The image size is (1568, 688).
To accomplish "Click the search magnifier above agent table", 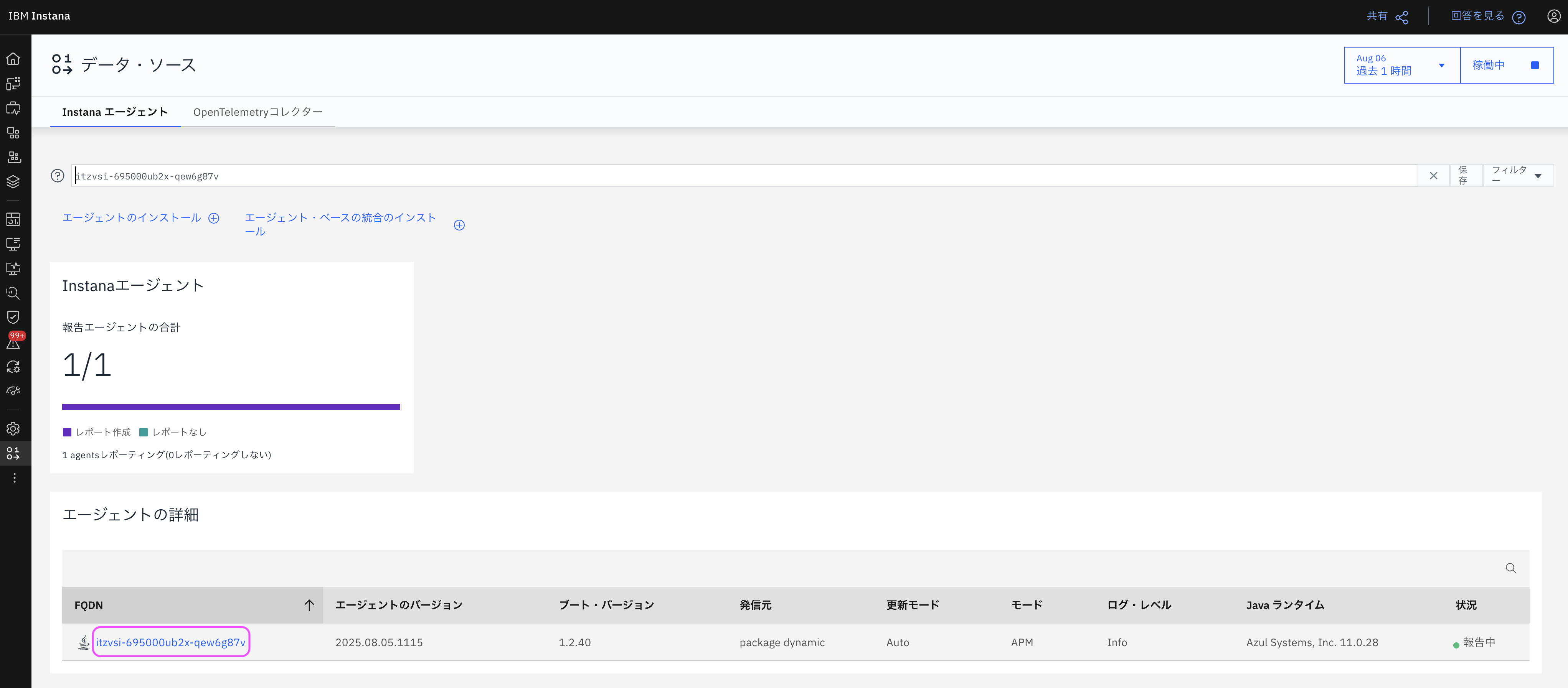I will click(x=1510, y=568).
